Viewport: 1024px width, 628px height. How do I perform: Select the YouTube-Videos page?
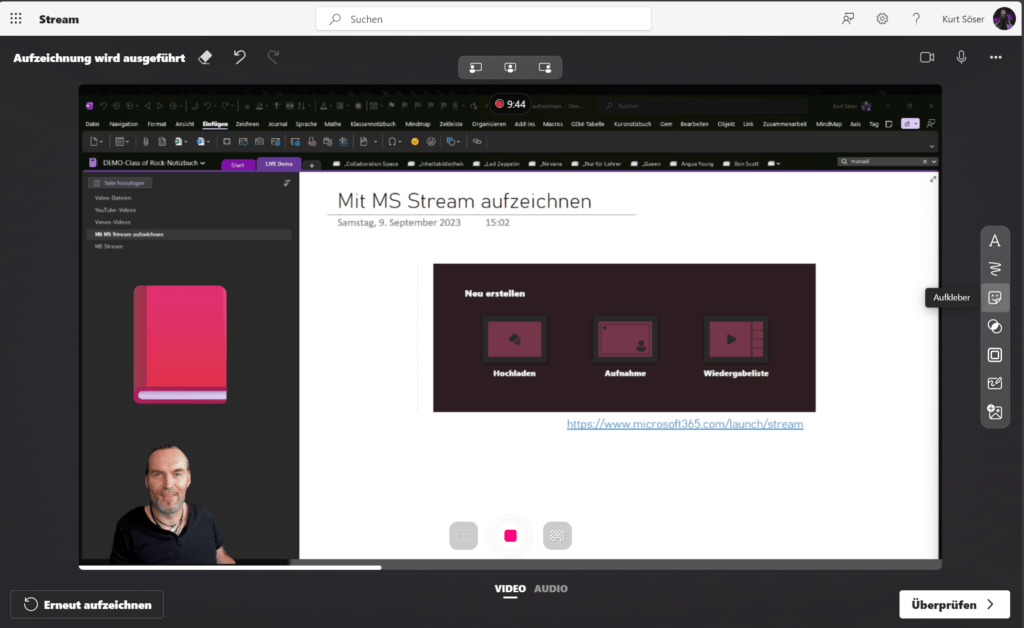(x=116, y=210)
